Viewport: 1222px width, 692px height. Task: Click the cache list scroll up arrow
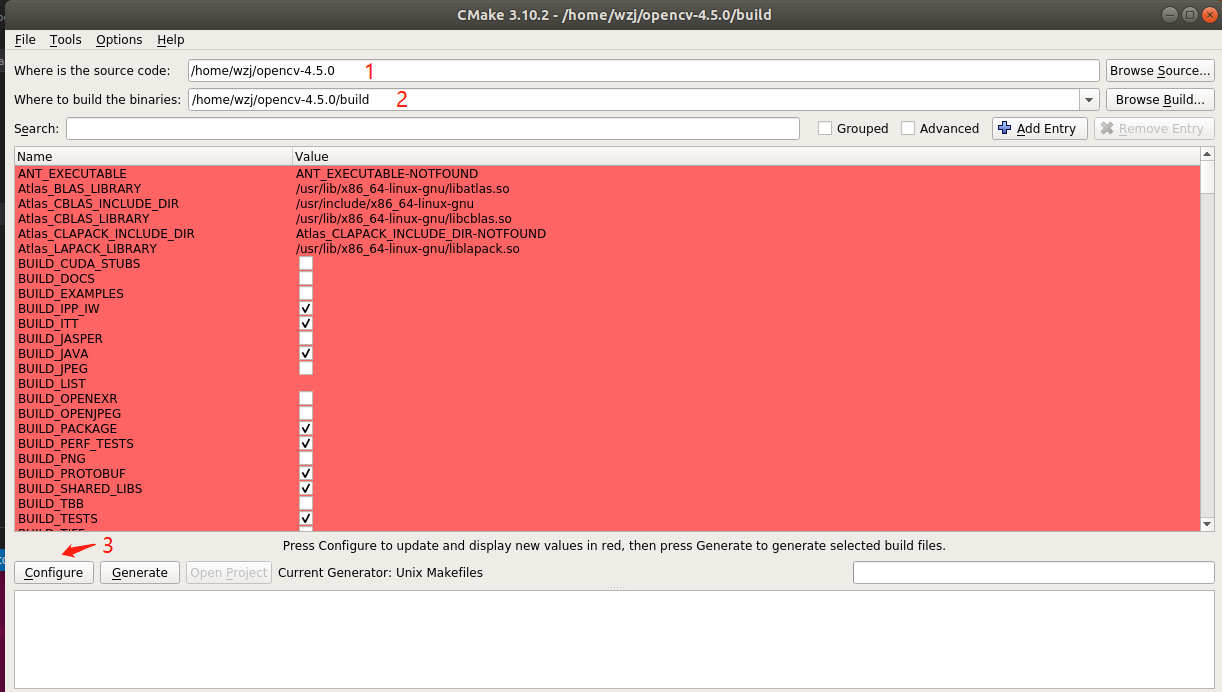point(1207,154)
